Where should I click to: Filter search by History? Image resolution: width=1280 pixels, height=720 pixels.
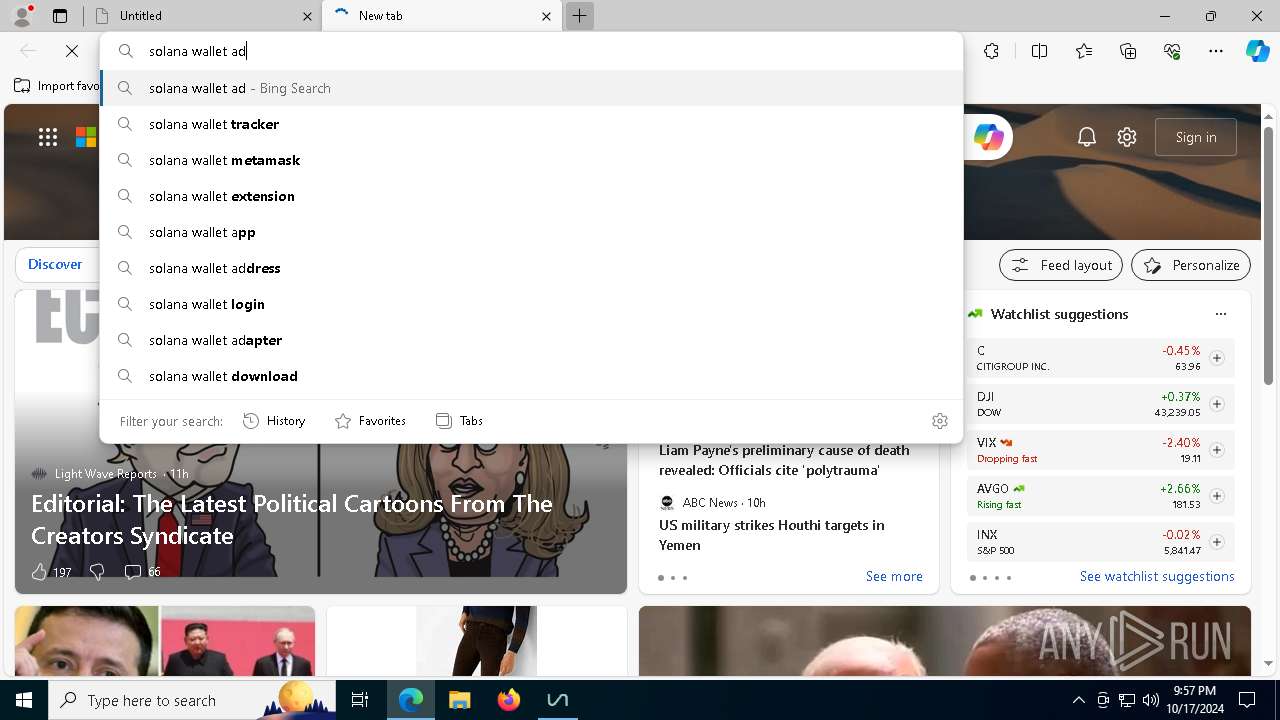coord(274,421)
